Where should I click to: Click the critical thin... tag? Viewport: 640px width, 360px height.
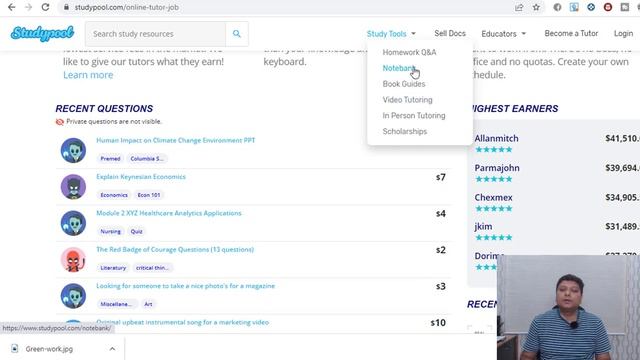pyautogui.click(x=152, y=268)
